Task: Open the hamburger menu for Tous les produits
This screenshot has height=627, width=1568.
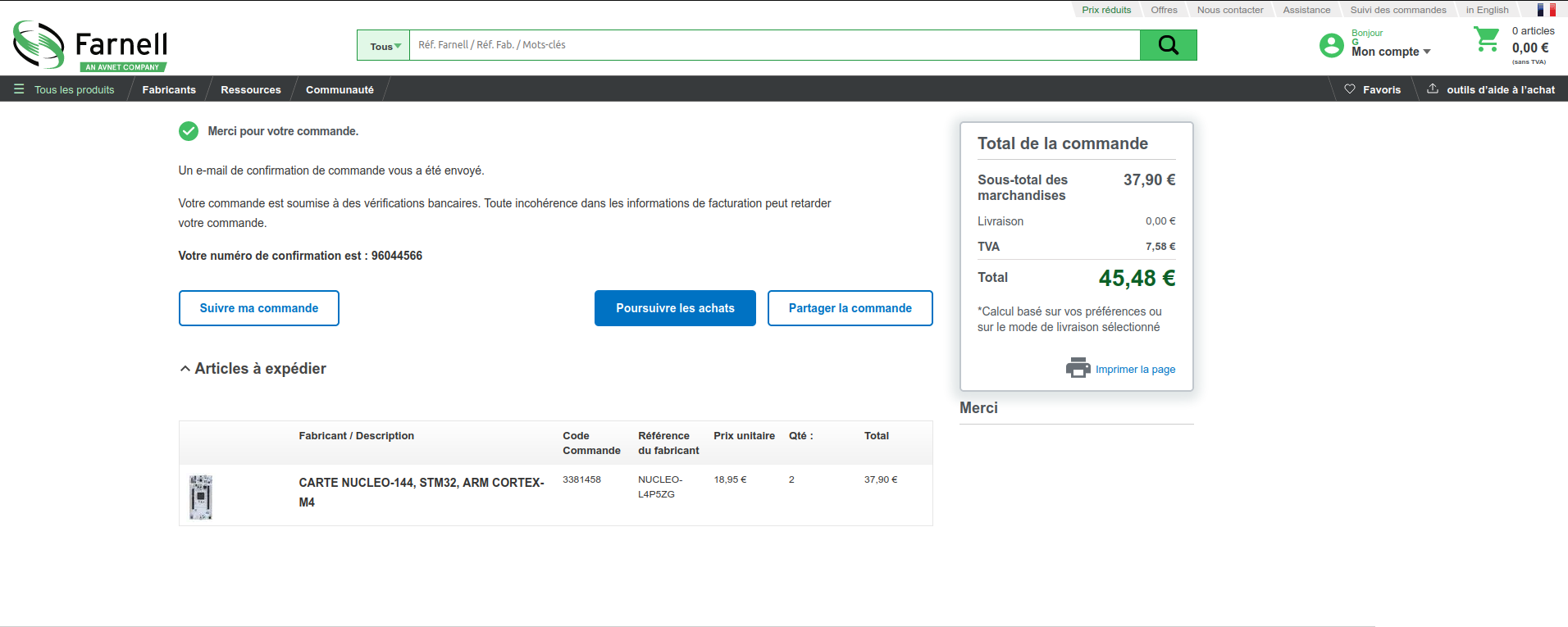Action: [x=19, y=89]
